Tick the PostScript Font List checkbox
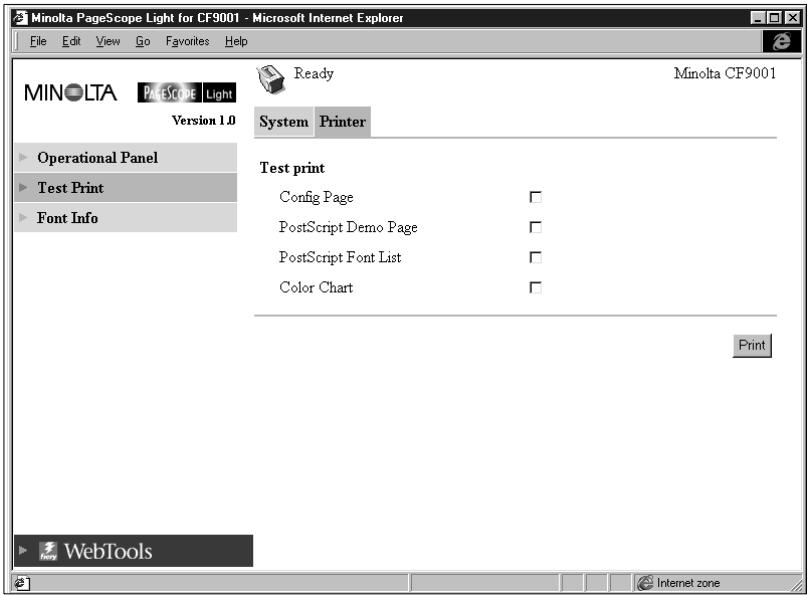The image size is (810, 595). [x=536, y=257]
